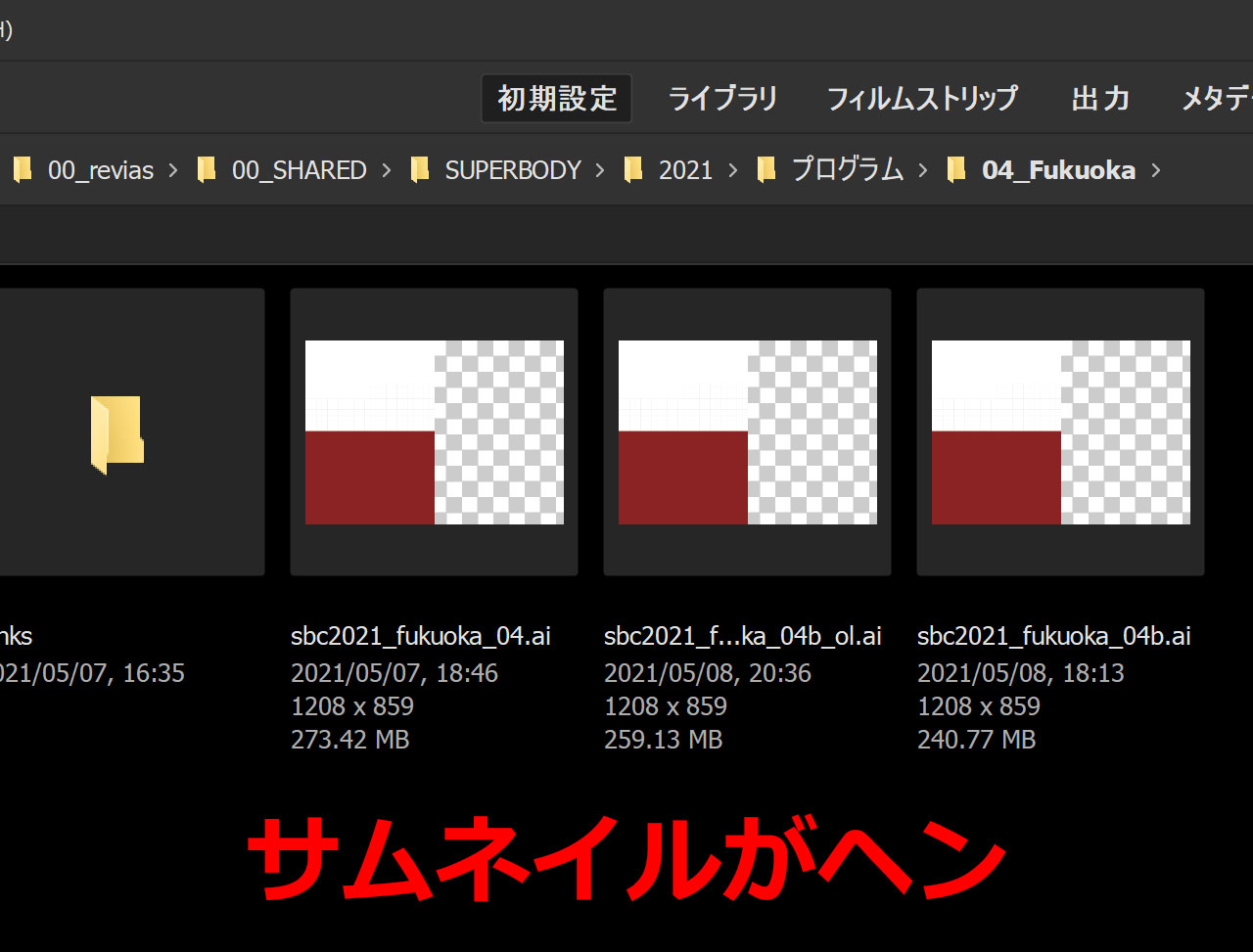Select the sbc2021_fukuoka_04.ai thumbnail
Image resolution: width=1253 pixels, height=952 pixels.
[434, 432]
